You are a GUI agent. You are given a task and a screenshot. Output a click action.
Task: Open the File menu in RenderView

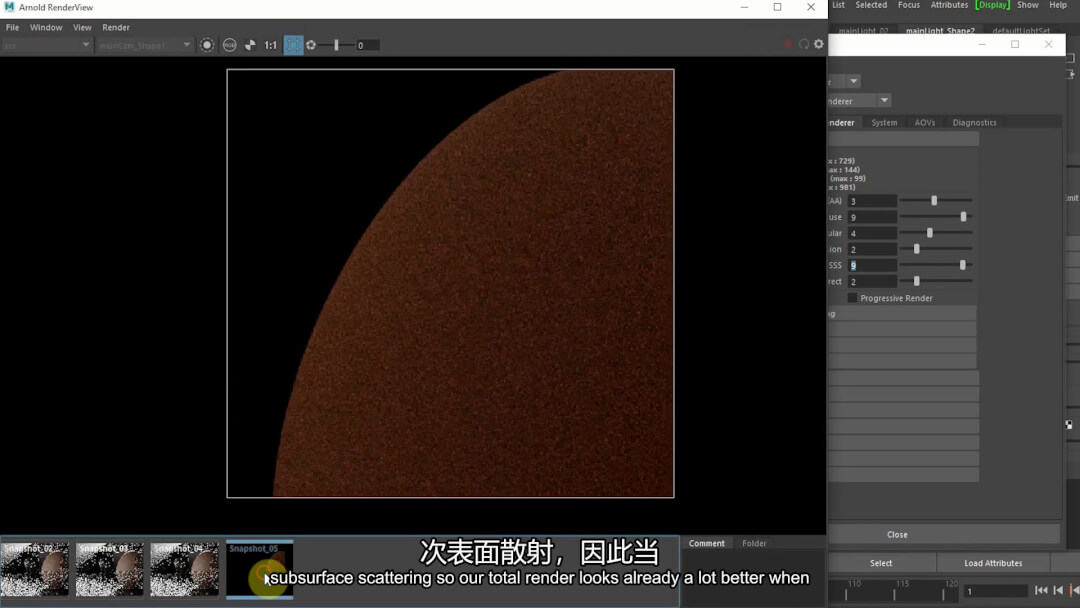click(12, 28)
